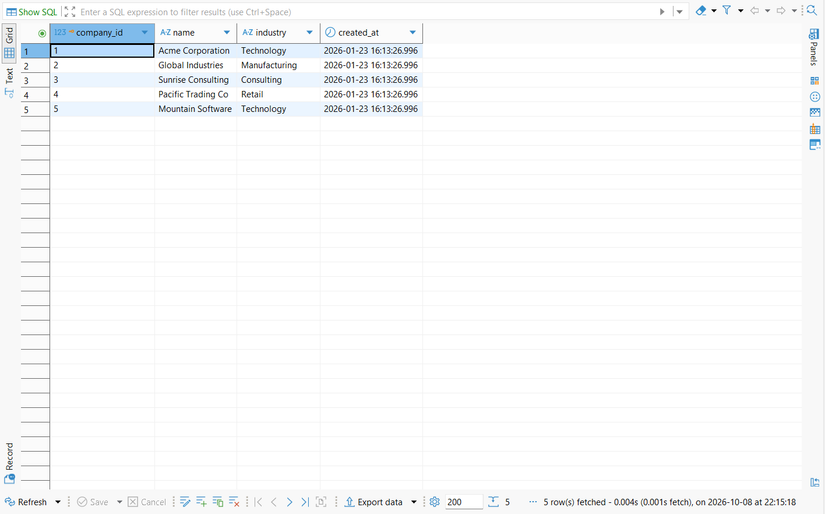Open the industry column filter dropdown

(x=309, y=33)
